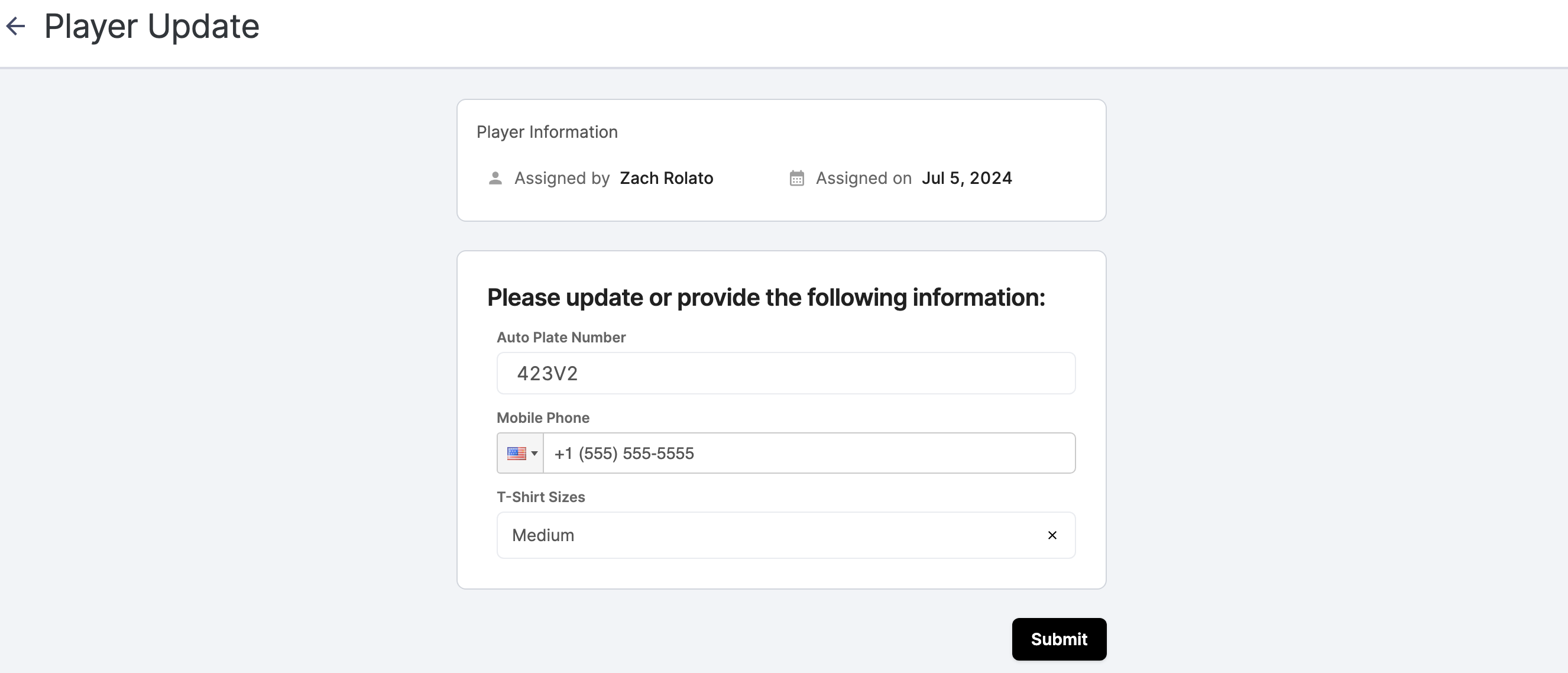This screenshot has height=673, width=1568.
Task: Click the assigned date Jul 5, 2024
Action: [967, 178]
